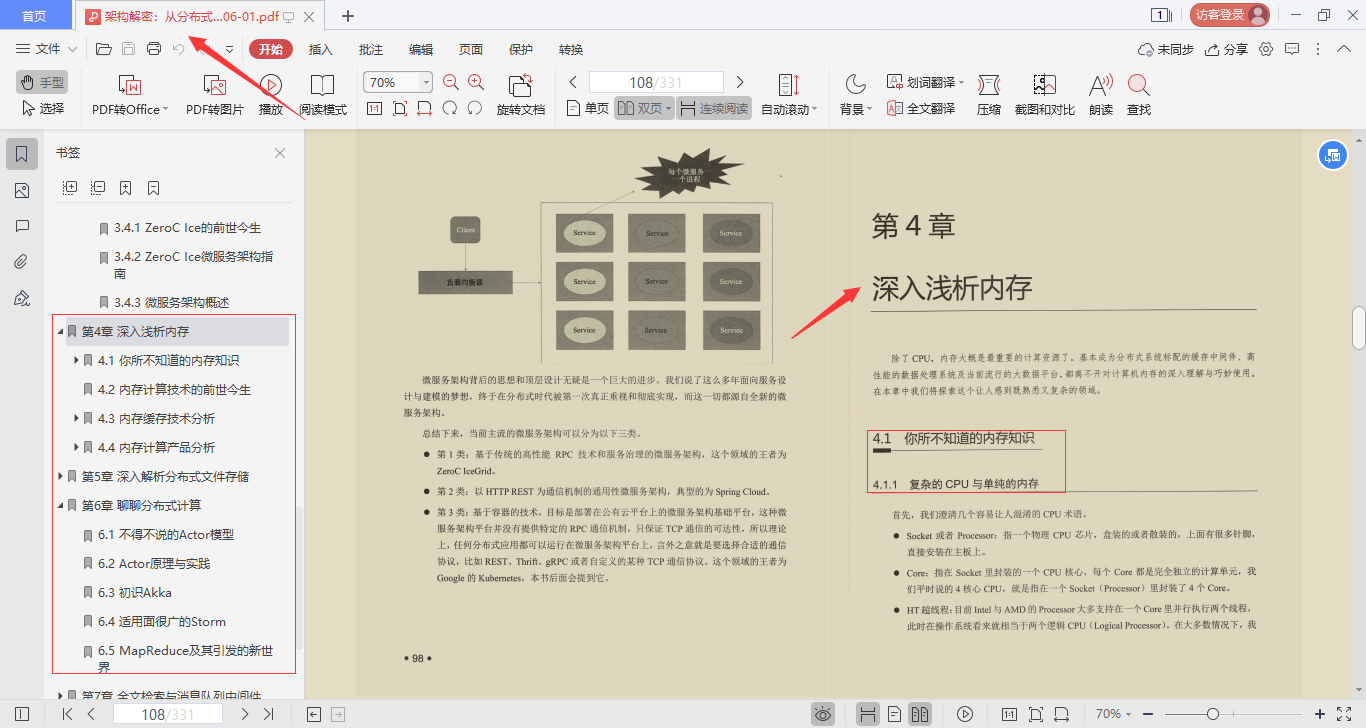Open the attachments paperclip panel
The width and height of the screenshot is (1366, 728).
(22, 263)
